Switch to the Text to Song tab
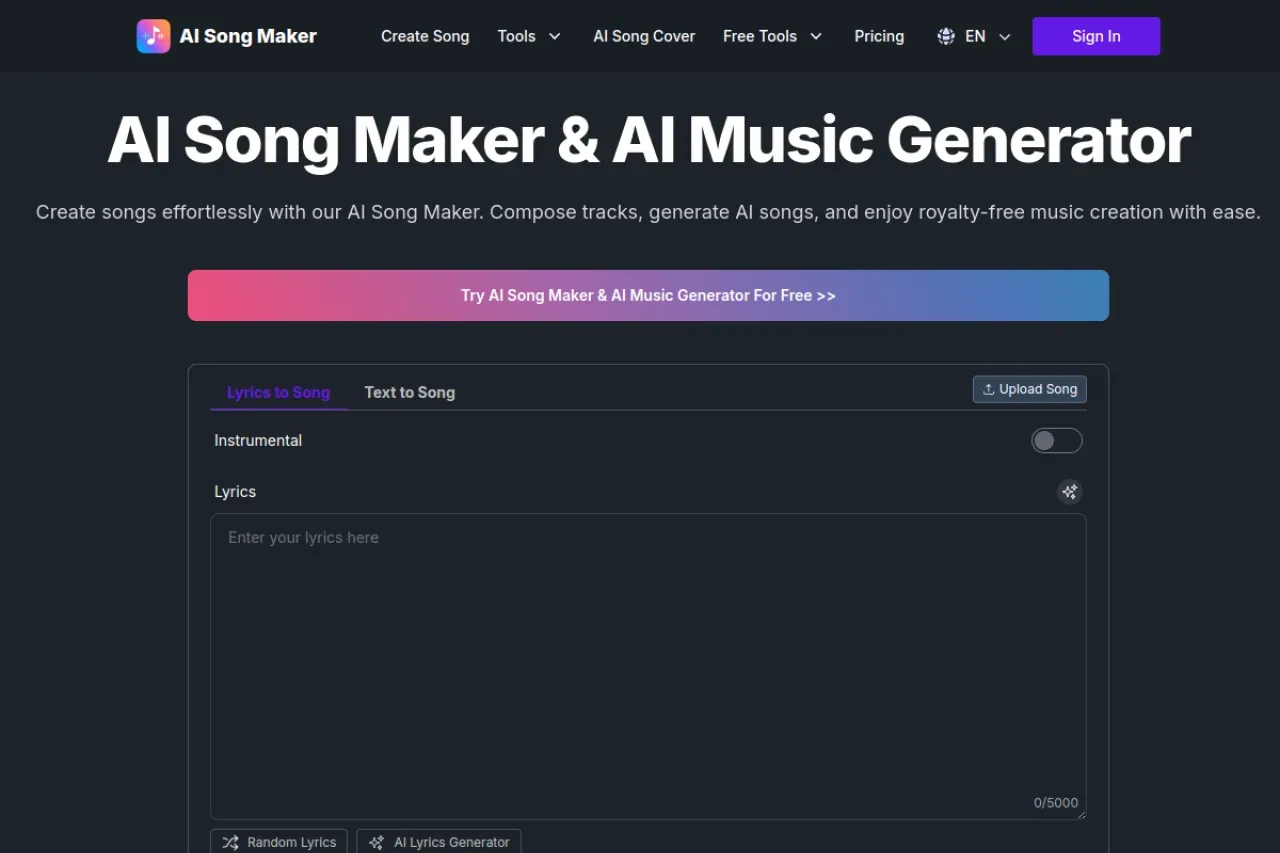The width and height of the screenshot is (1280, 853). coord(410,392)
